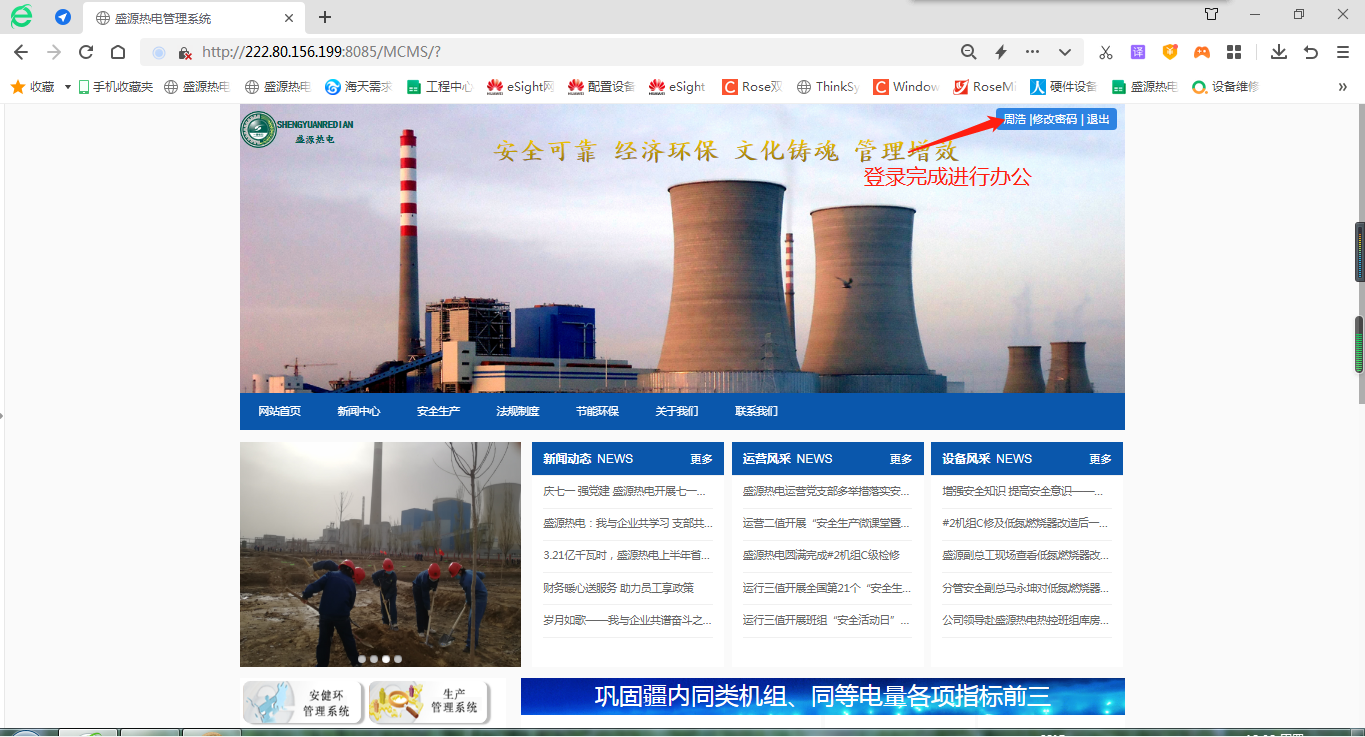
Task: Click 更多 in the 运营风采 NEWS panel
Action: tap(901, 459)
